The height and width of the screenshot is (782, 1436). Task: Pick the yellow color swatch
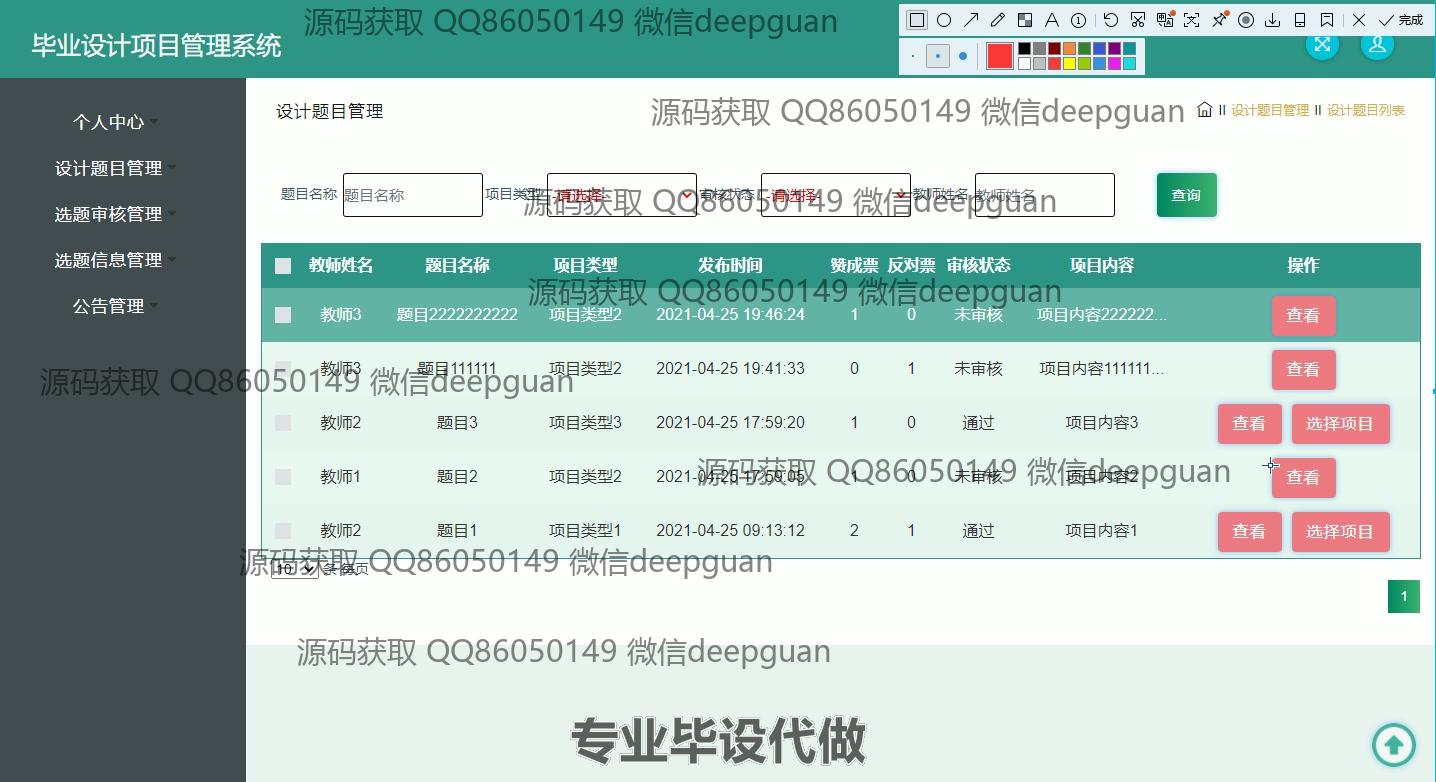coord(1069,64)
